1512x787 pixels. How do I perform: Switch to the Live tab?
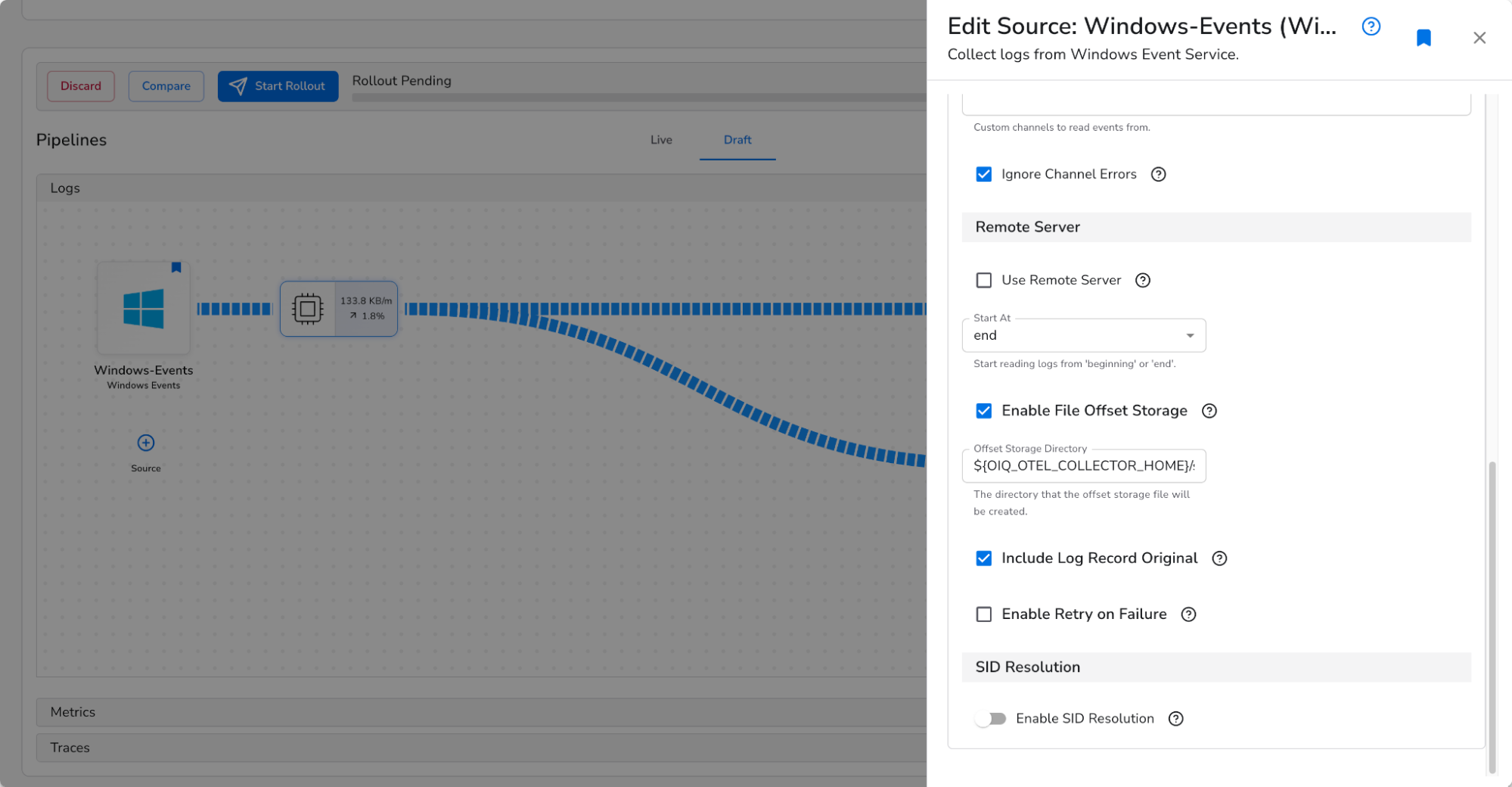pyautogui.click(x=661, y=139)
